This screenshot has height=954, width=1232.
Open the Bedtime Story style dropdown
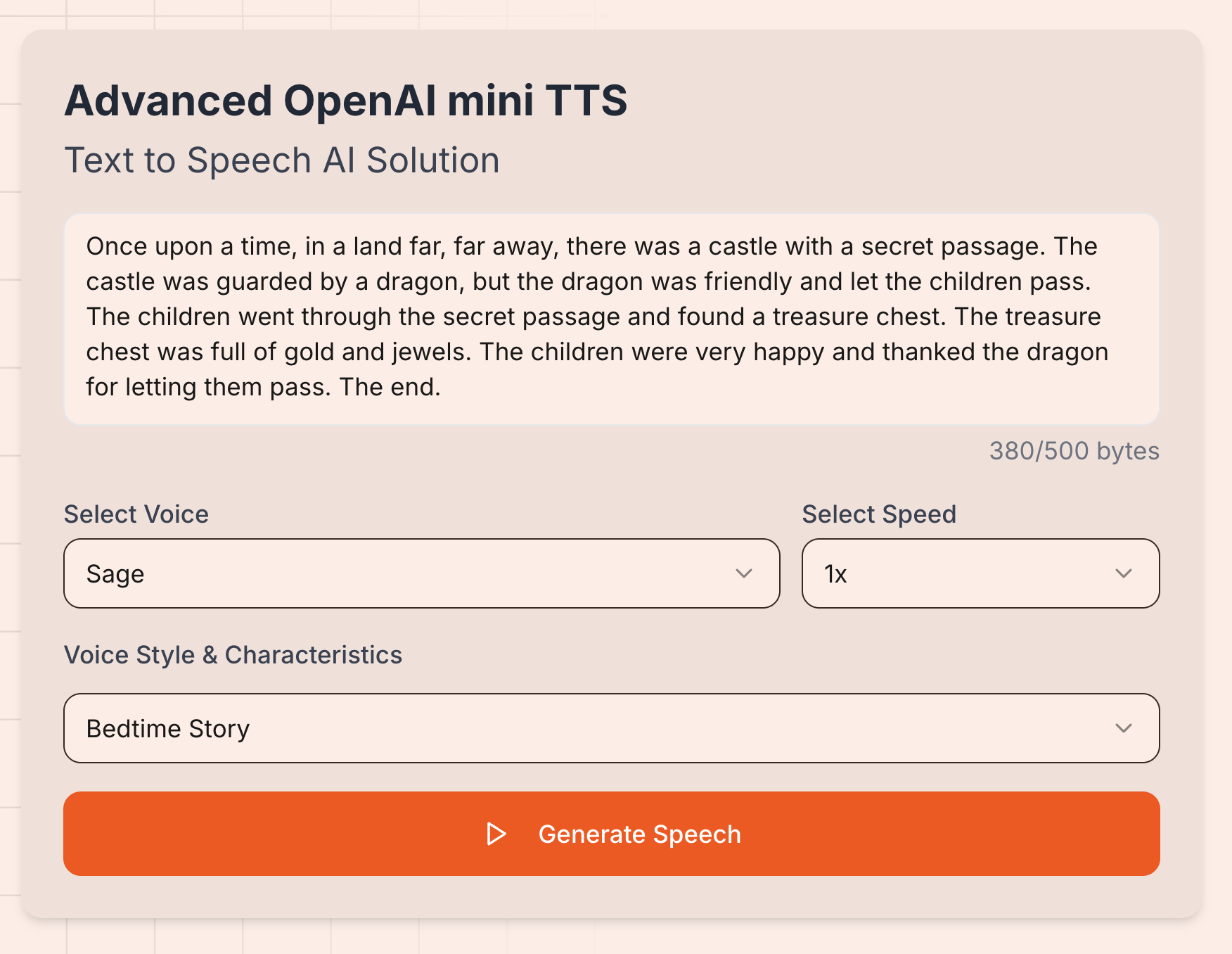tap(611, 728)
